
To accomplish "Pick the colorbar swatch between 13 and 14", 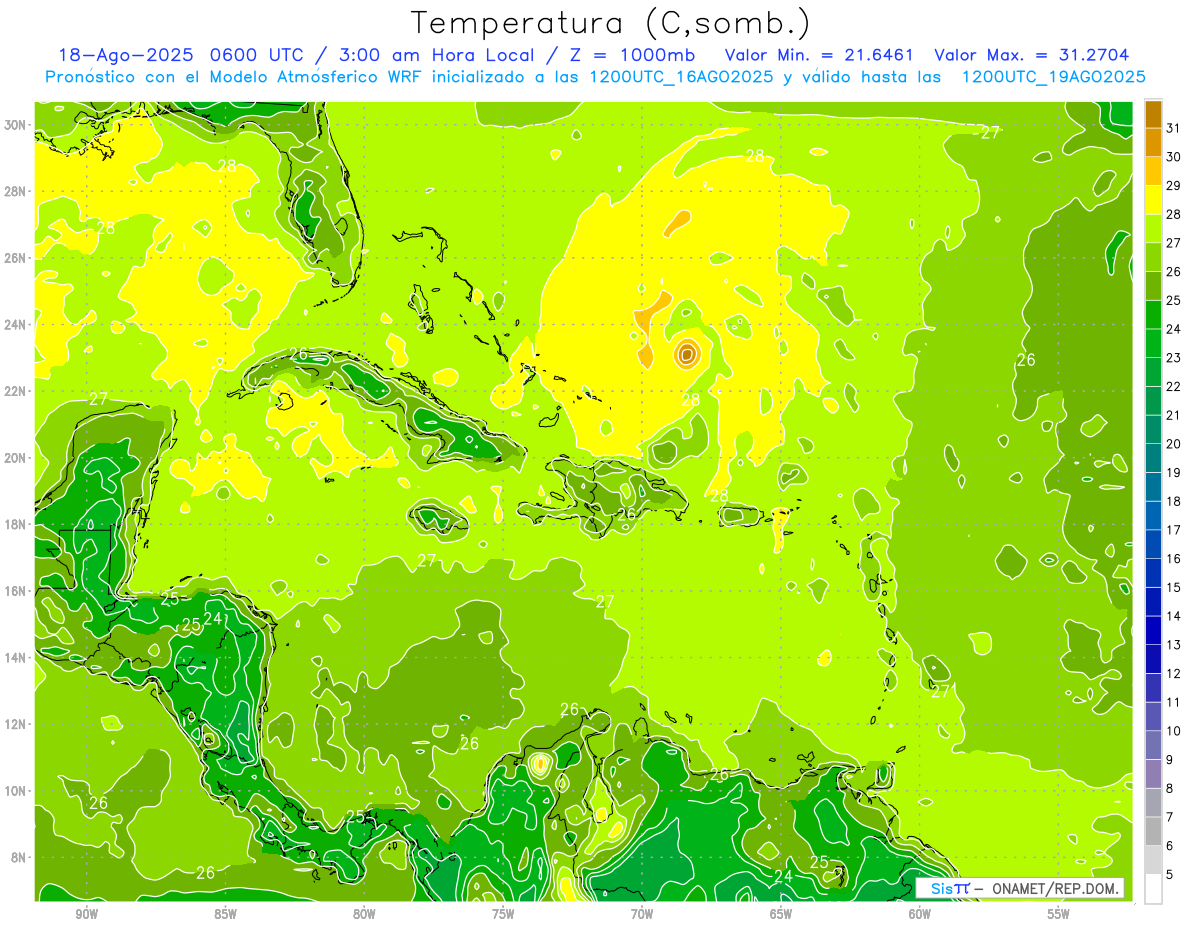I will [1153, 630].
